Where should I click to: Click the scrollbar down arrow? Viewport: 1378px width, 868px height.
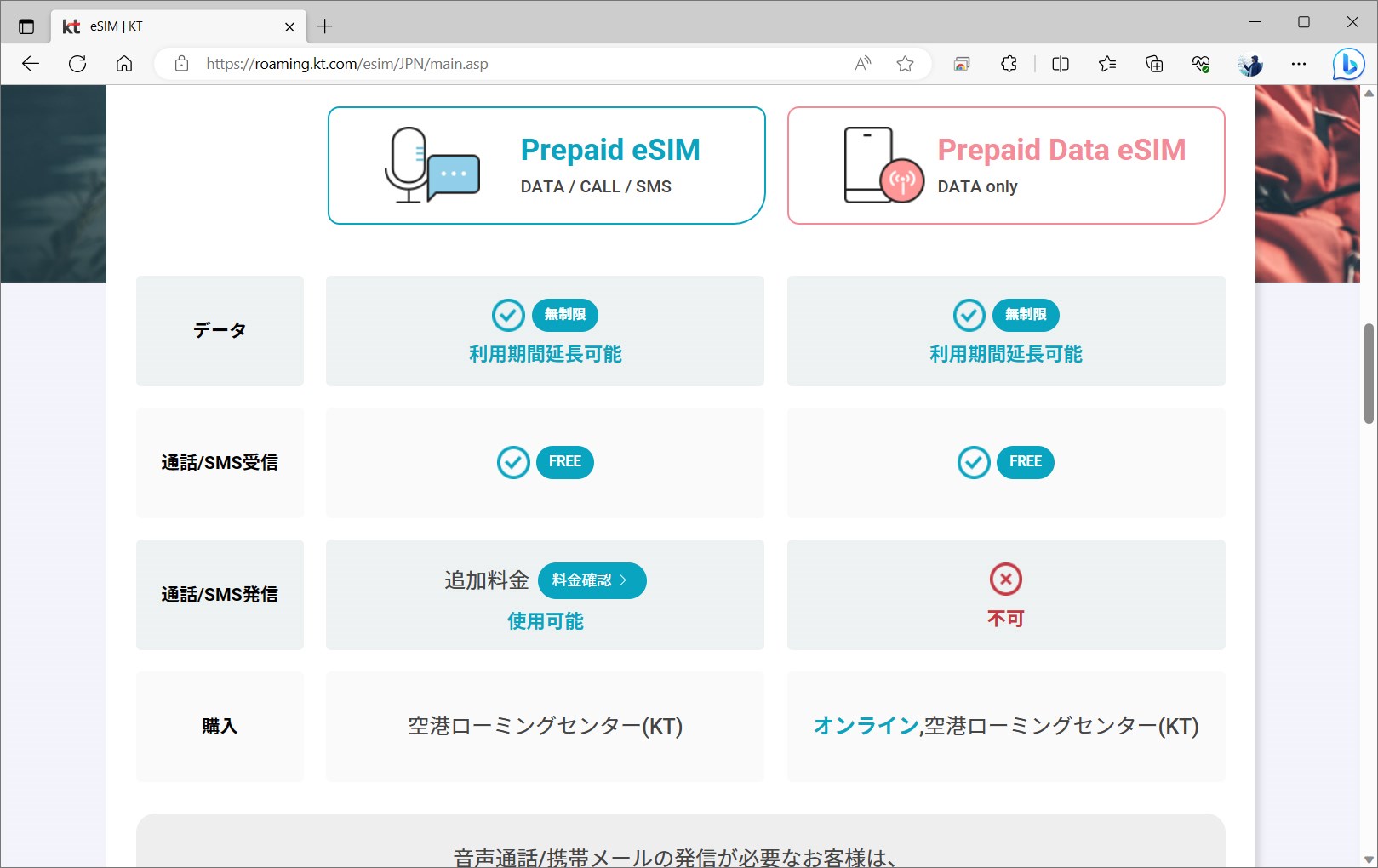tap(1368, 859)
